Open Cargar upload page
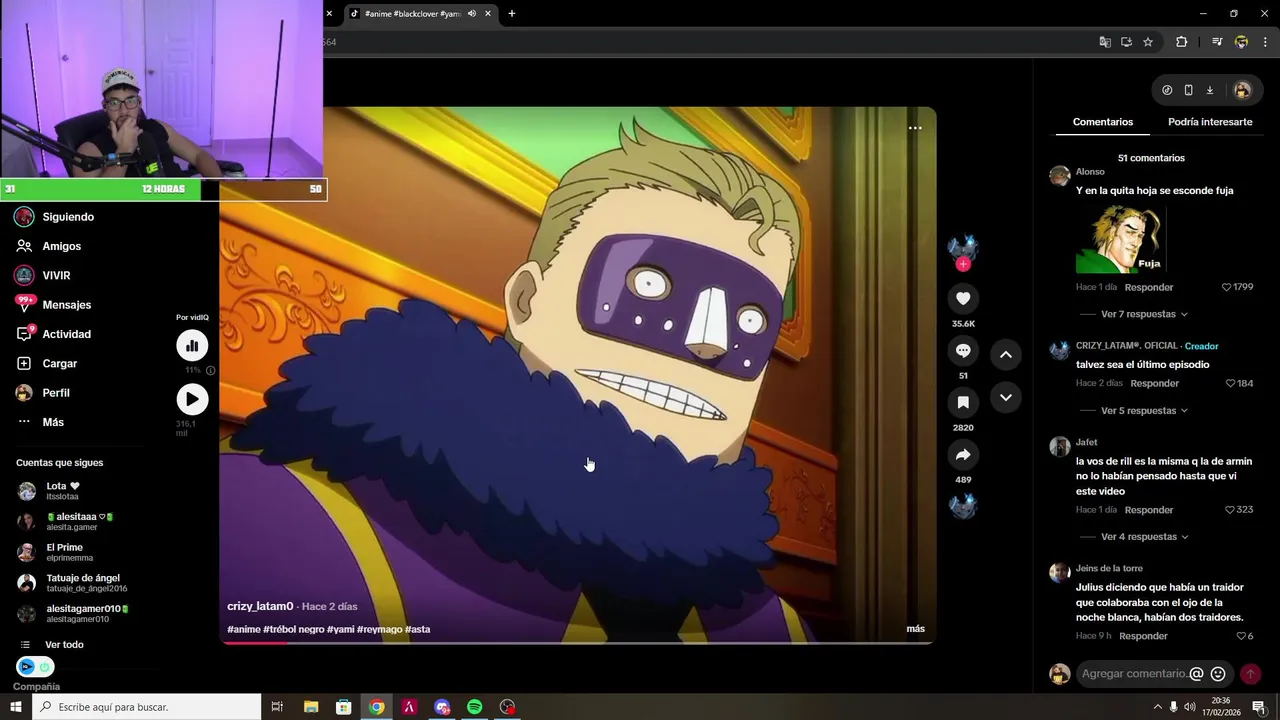Viewport: 1280px width, 720px height. (x=59, y=363)
